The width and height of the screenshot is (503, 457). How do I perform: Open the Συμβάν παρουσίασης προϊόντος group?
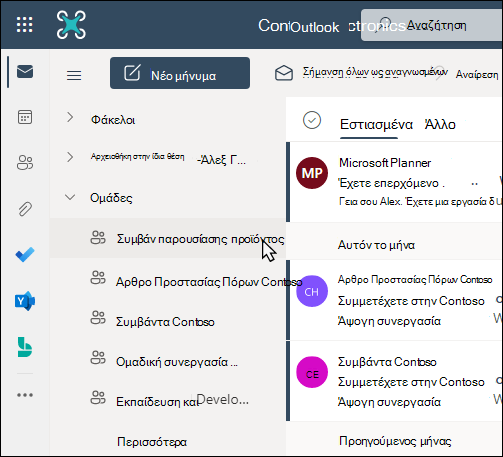[x=168, y=238]
